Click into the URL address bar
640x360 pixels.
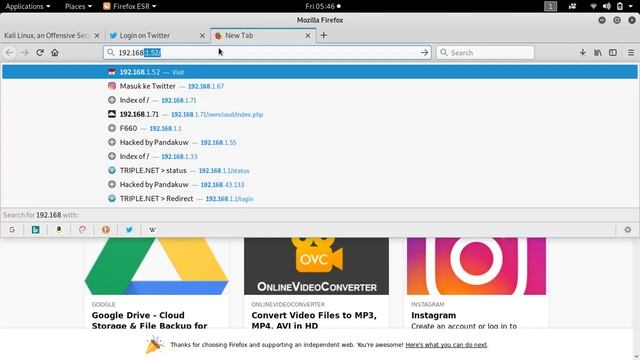267,53
